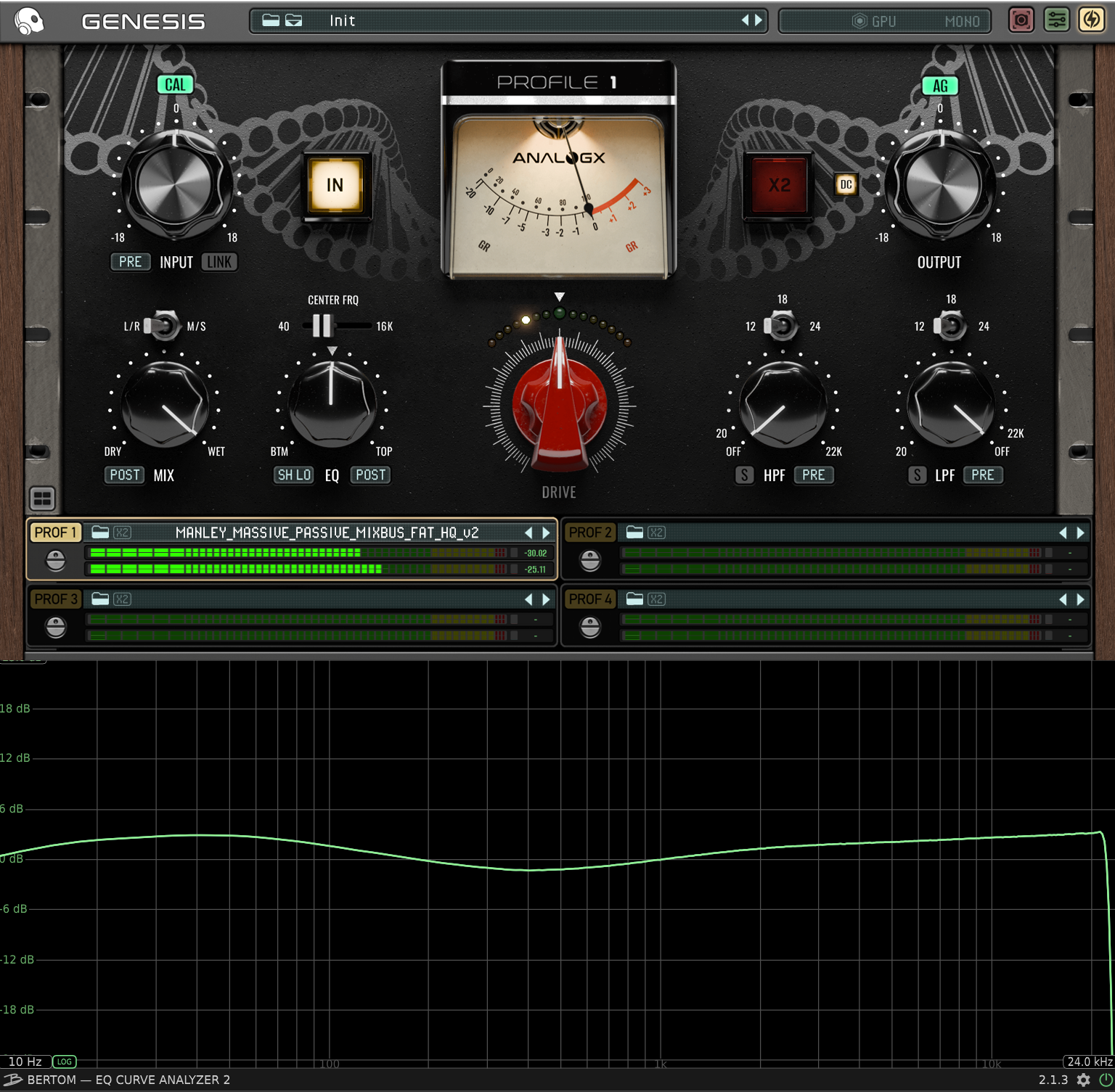The image size is (1115, 1092).
Task: Open the settings sliders icon in header
Action: coord(1057,20)
